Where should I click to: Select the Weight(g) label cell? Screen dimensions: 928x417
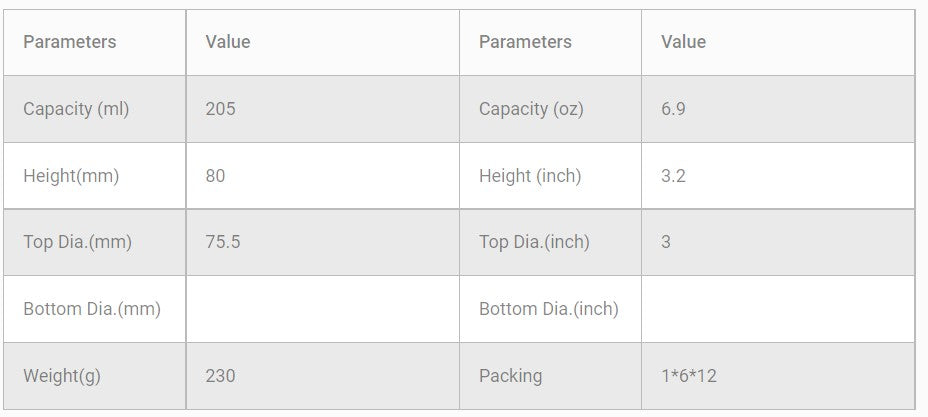pyautogui.click(x=62, y=376)
